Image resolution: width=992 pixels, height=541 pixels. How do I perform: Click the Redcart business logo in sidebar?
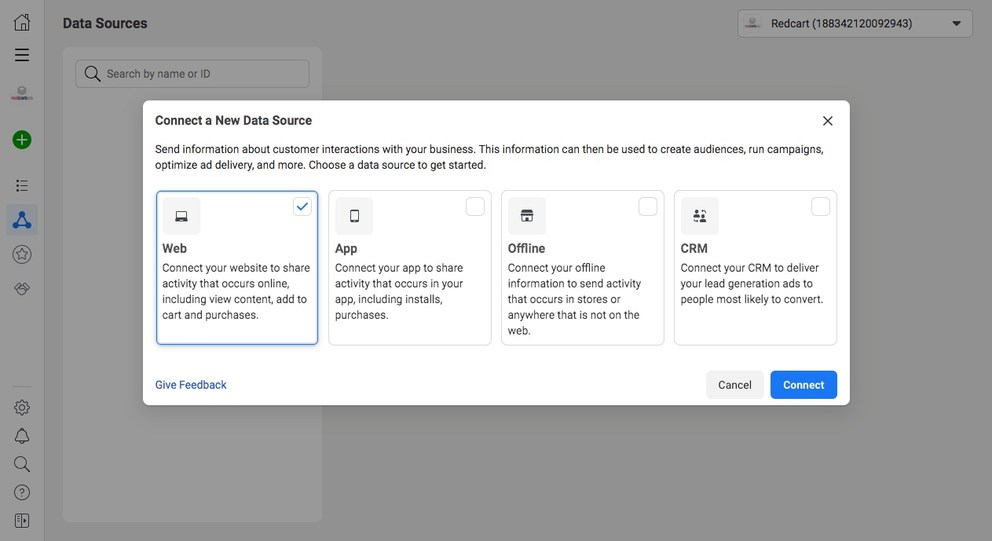click(22, 94)
